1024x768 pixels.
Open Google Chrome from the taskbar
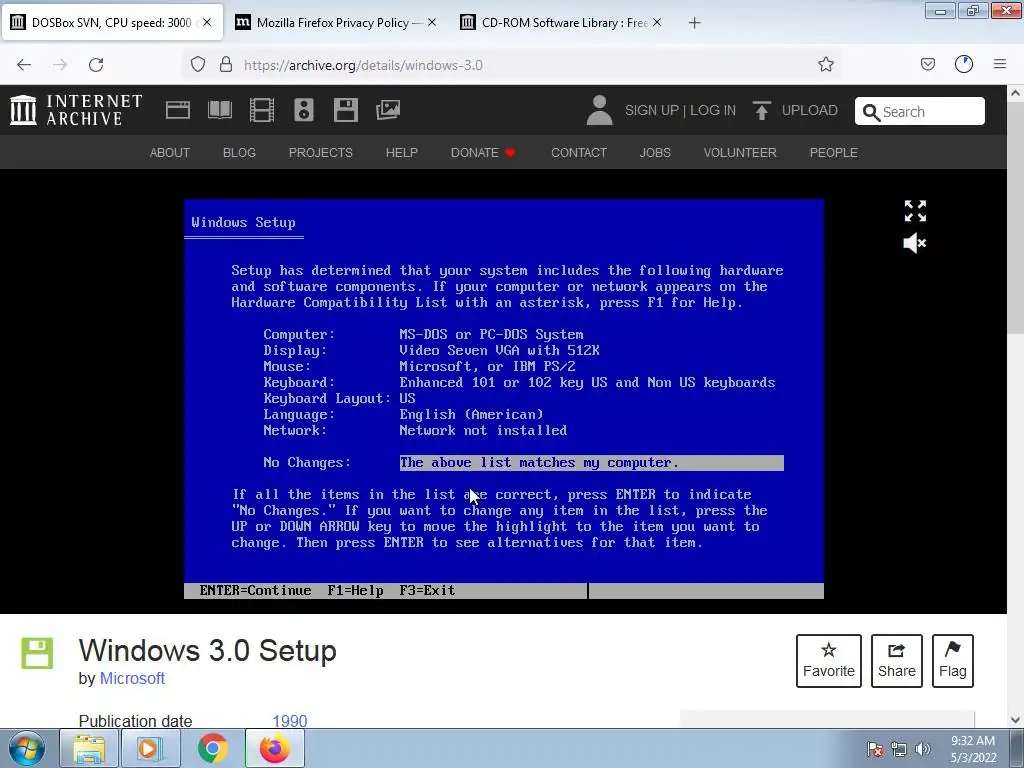(212, 748)
